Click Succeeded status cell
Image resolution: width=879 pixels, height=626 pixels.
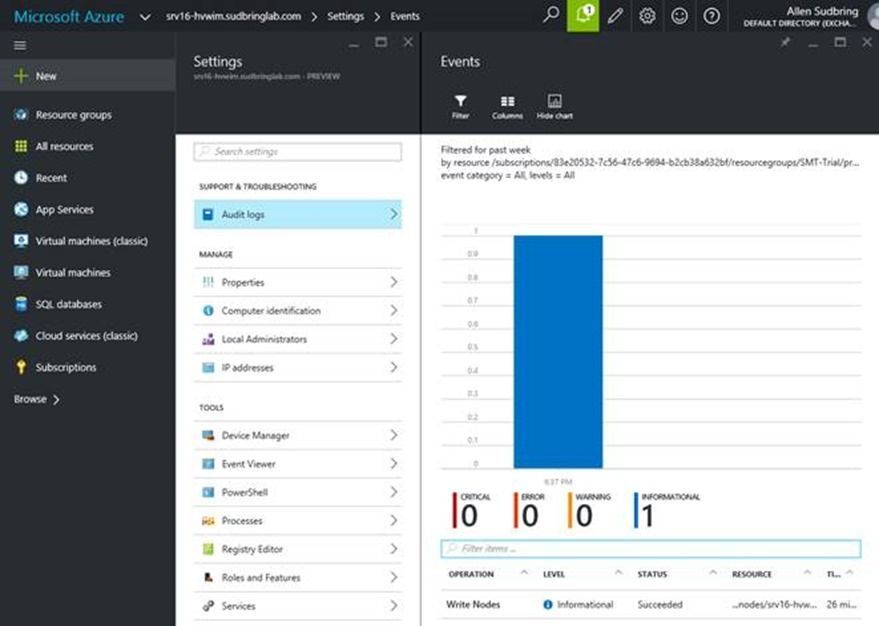pyautogui.click(x=660, y=605)
